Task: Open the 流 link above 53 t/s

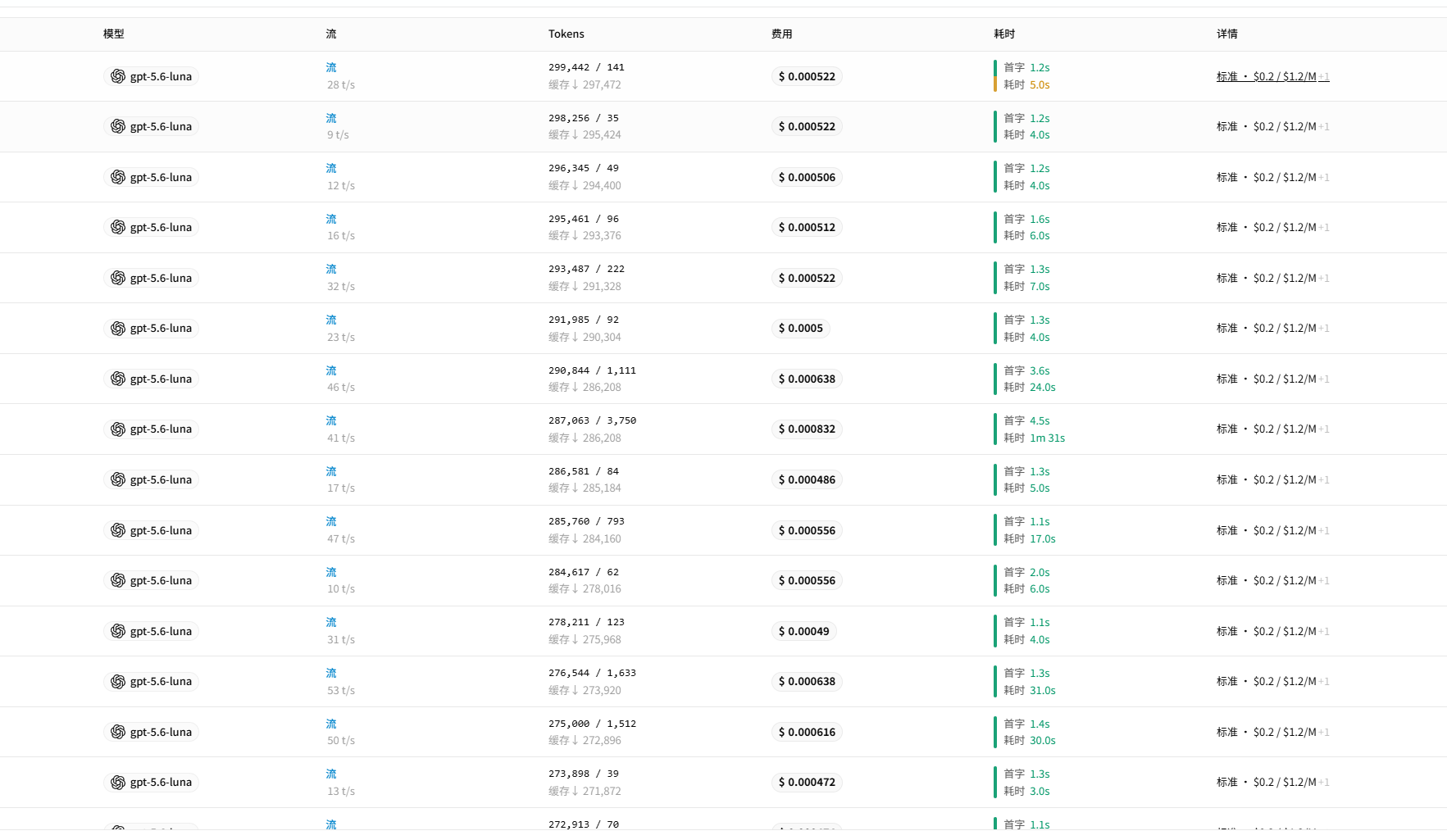Action: click(331, 673)
